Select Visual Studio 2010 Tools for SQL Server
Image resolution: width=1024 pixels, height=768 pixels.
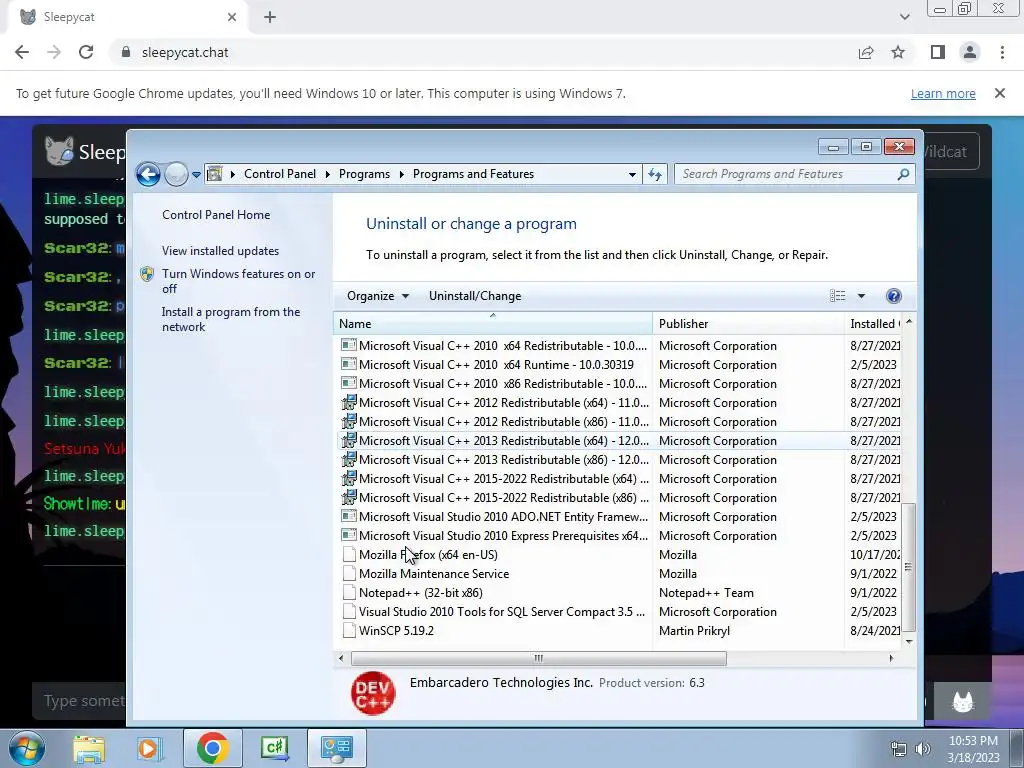coord(619,612)
